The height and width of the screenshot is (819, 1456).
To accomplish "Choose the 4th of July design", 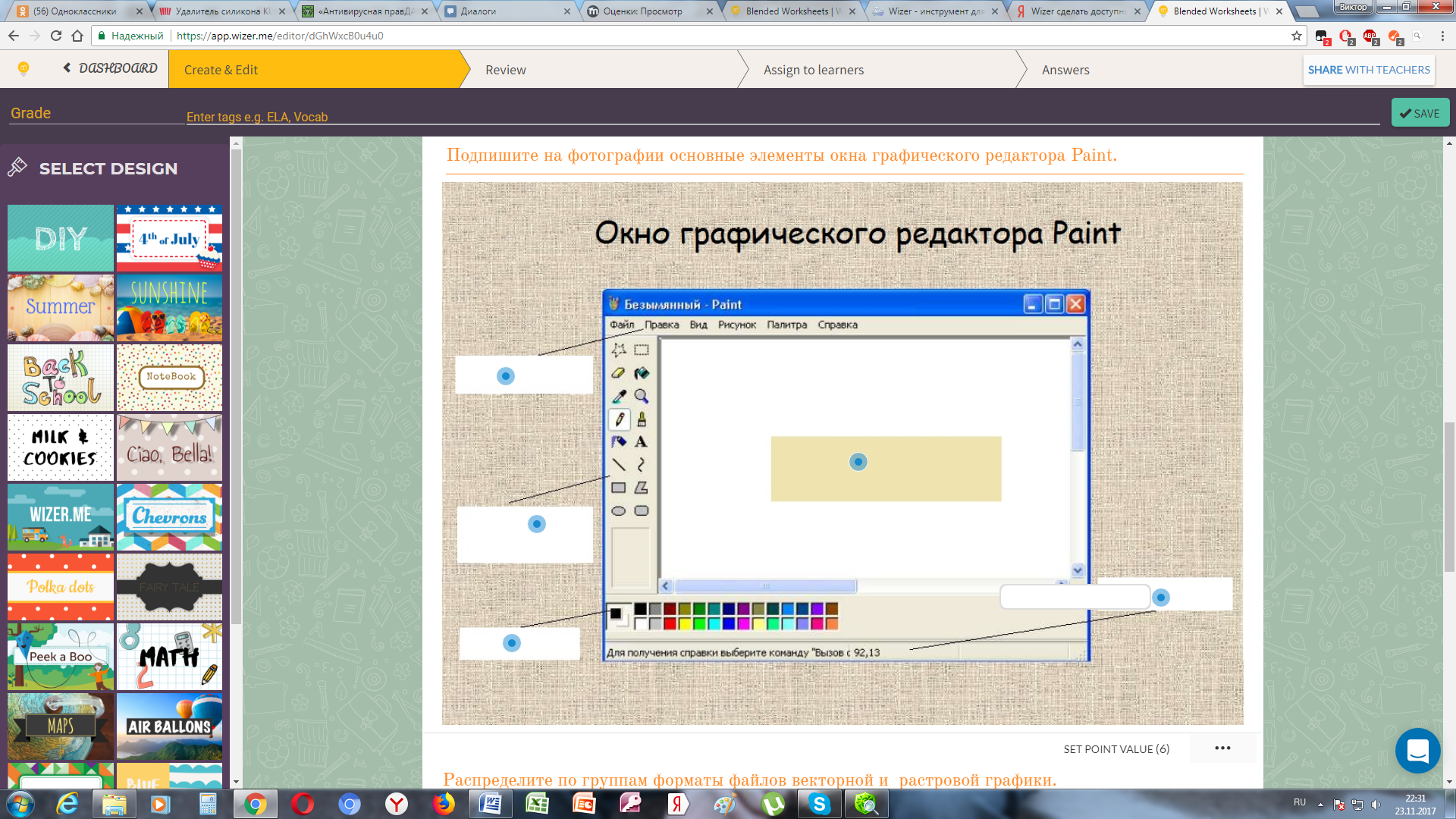I will [169, 238].
